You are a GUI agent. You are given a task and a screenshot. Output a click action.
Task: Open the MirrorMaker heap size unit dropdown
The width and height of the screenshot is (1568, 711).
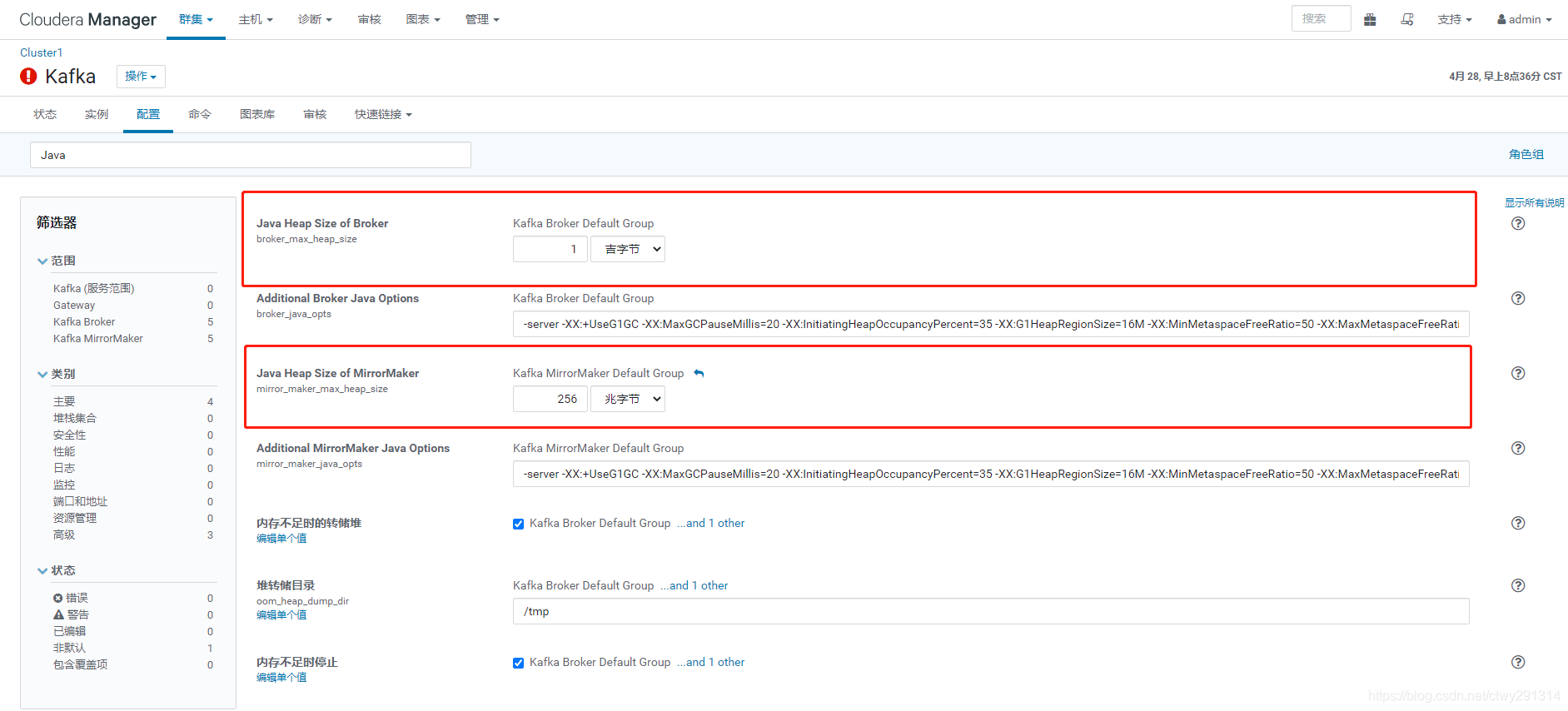pos(628,399)
